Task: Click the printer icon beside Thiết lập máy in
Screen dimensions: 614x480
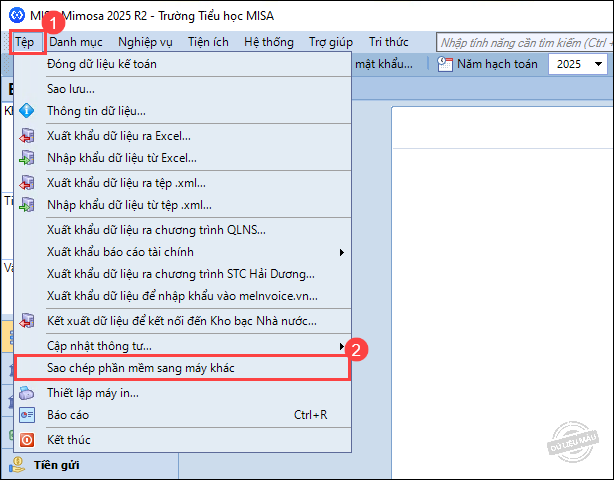Action: click(x=27, y=393)
